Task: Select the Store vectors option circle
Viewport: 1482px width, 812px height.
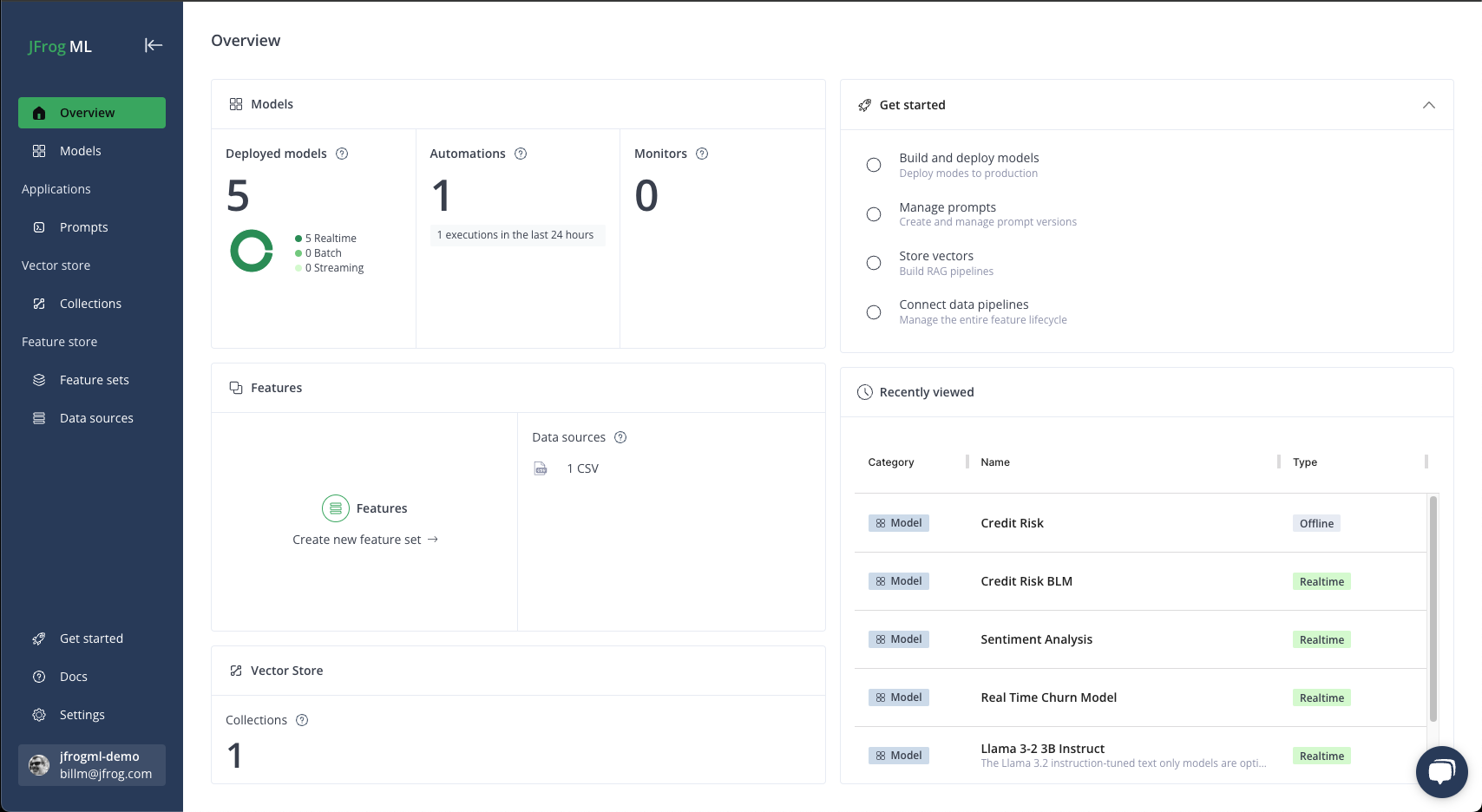Action: coord(874,262)
